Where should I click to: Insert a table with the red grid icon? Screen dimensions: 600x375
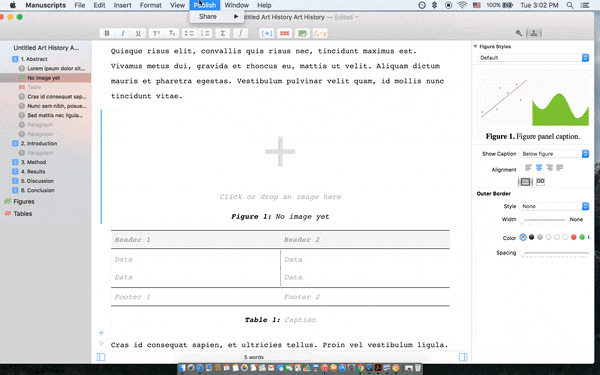pos(284,33)
